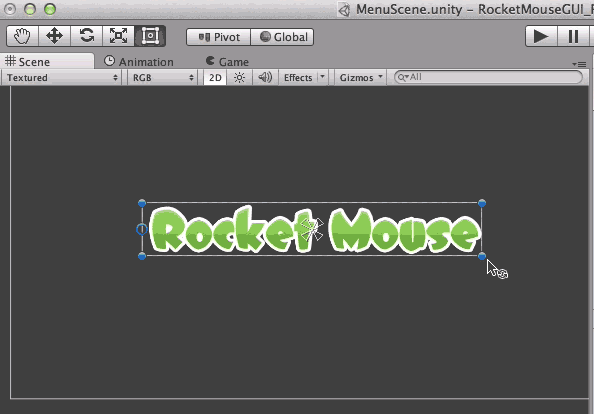Select the Scale tool
The height and width of the screenshot is (414, 594).
click(x=119, y=36)
